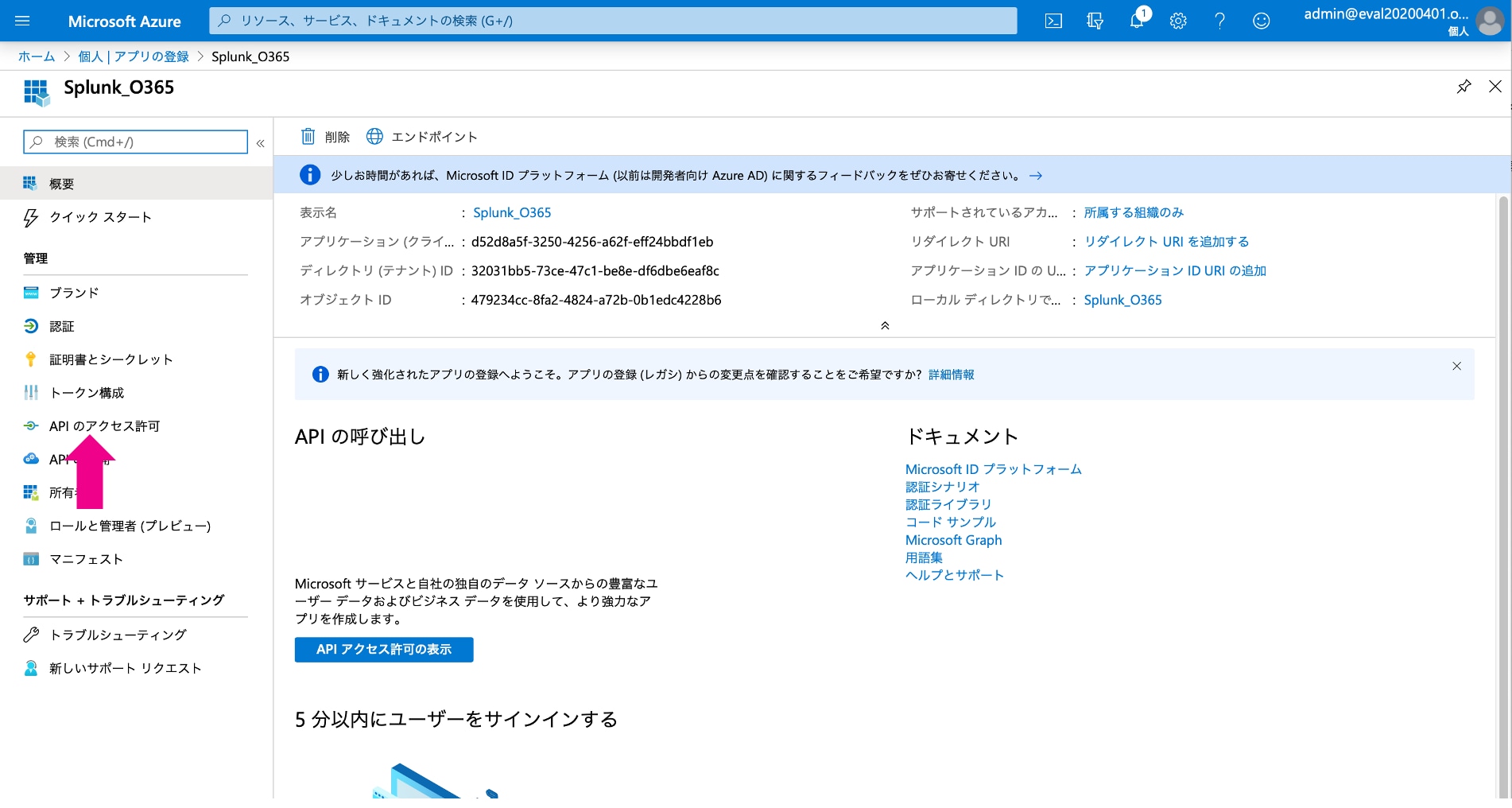Image resolution: width=1512 pixels, height=808 pixels.
Task: Pin the Splunk_O365 blade to dashboard
Action: pos(1464,87)
